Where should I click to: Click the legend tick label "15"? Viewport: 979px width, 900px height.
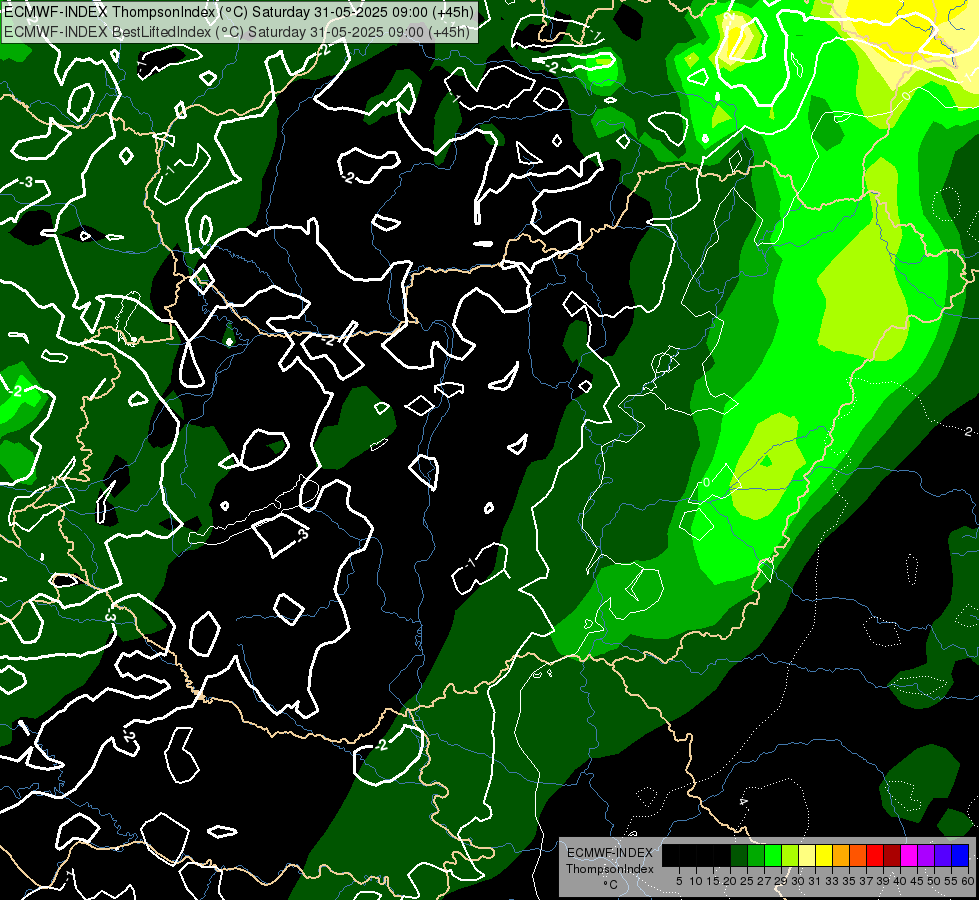713,881
